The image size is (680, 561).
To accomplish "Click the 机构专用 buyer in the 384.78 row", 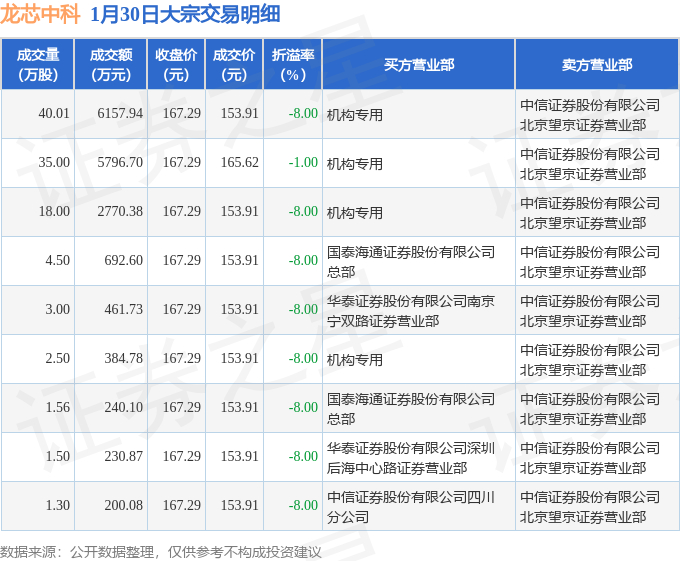I will [x=354, y=360].
